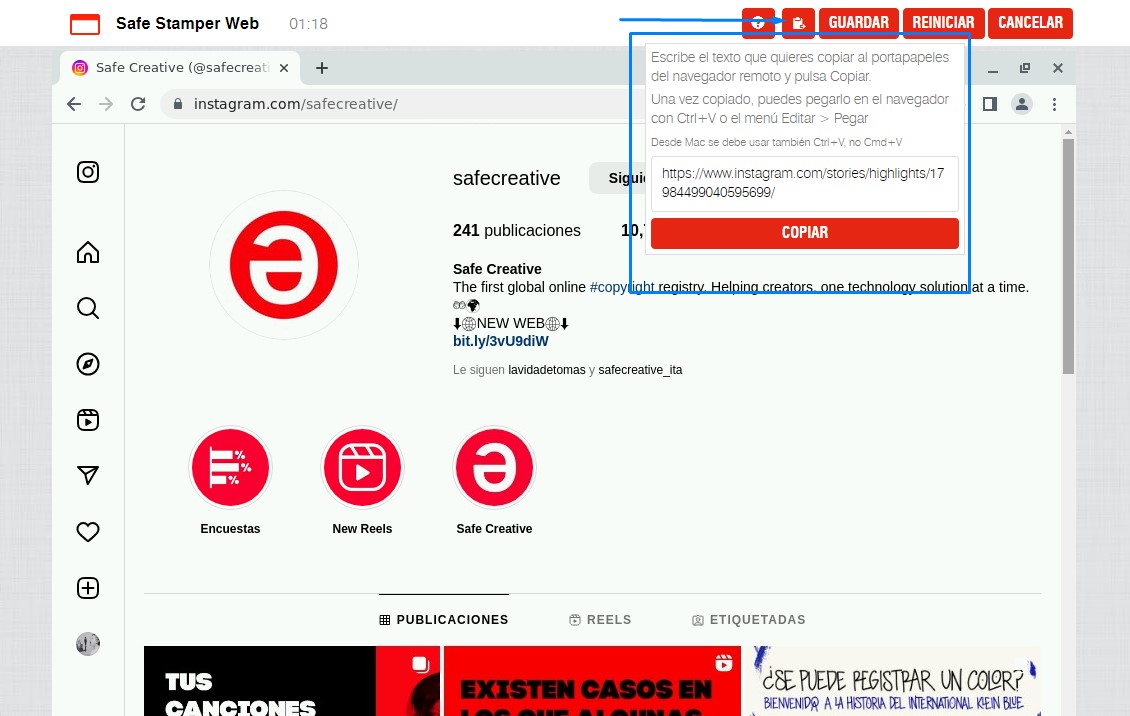Open the TUS CANCIONES post thumbnail
Image resolution: width=1130 pixels, height=716 pixels.
pos(292,681)
